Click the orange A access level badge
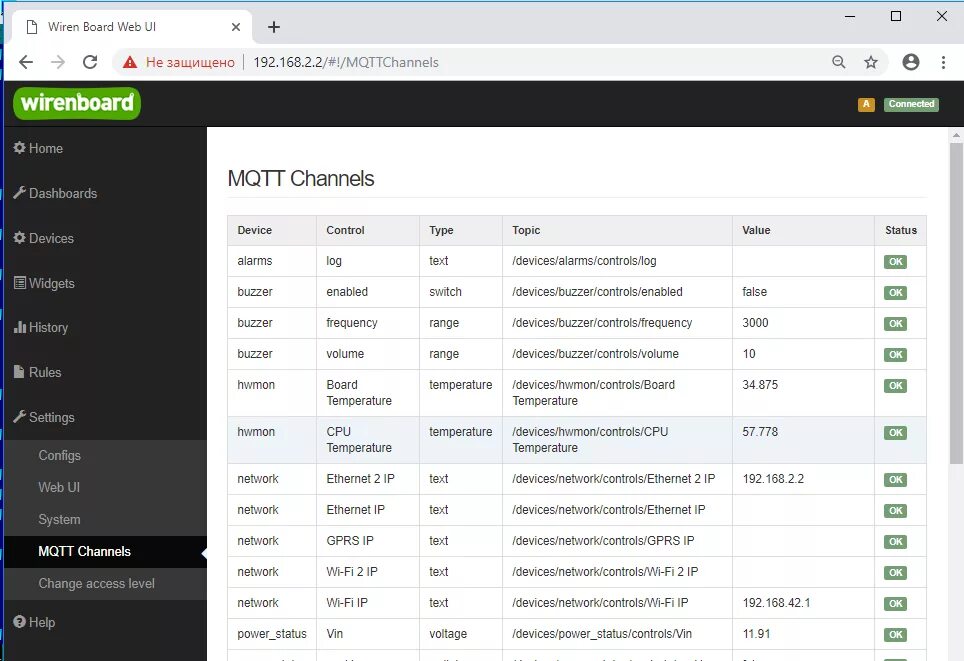This screenshot has height=661, width=964. pos(866,104)
